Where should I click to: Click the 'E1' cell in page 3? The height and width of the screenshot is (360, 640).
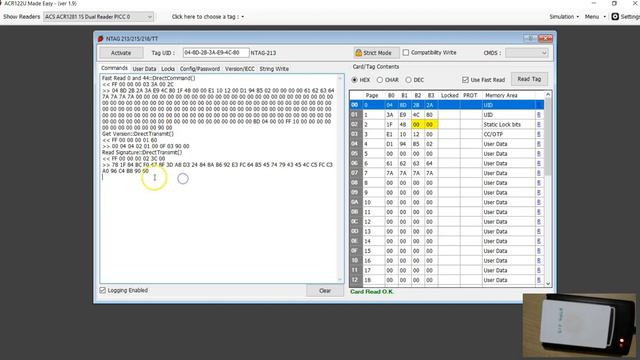point(390,134)
